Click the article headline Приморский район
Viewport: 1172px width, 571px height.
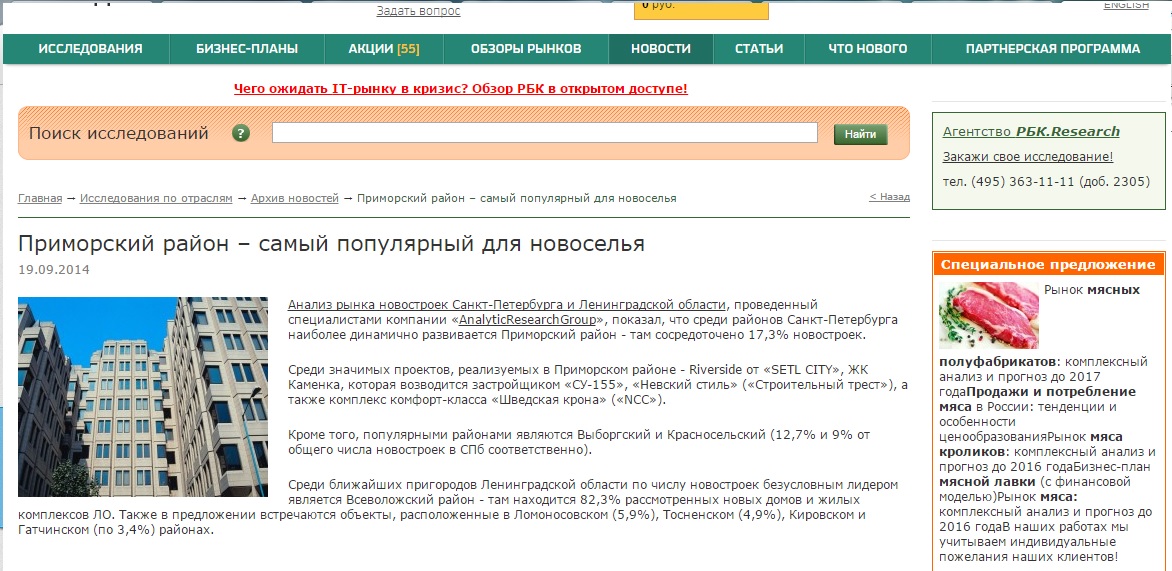[x=331, y=244]
